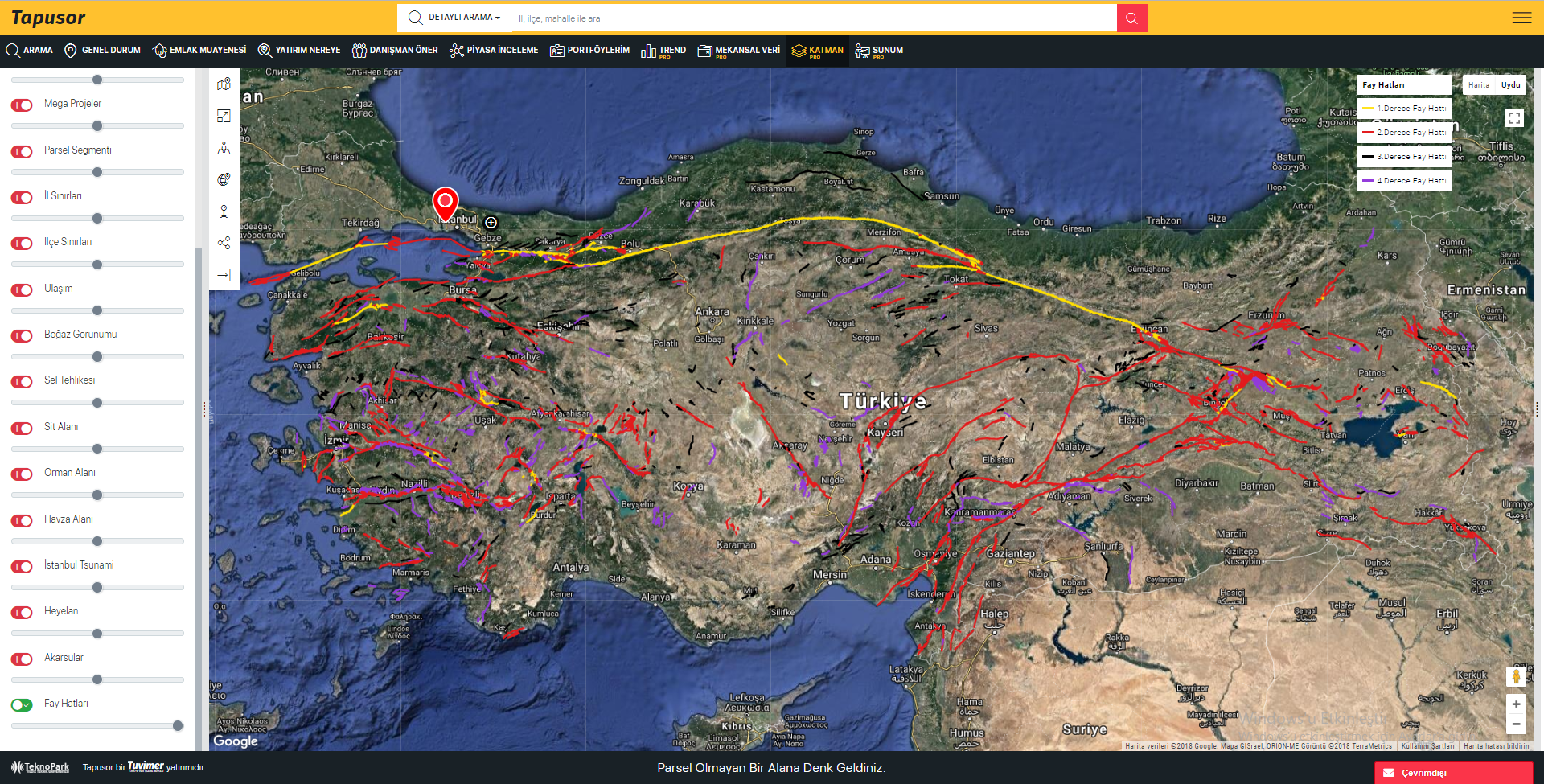Toggle the Mega Projeler layer on
The width and height of the screenshot is (1544, 784).
[x=22, y=105]
